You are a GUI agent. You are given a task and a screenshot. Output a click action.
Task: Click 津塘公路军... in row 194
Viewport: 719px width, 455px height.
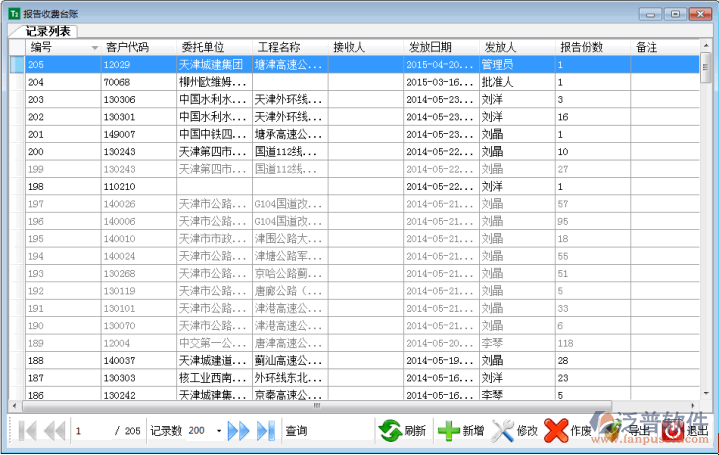288,256
